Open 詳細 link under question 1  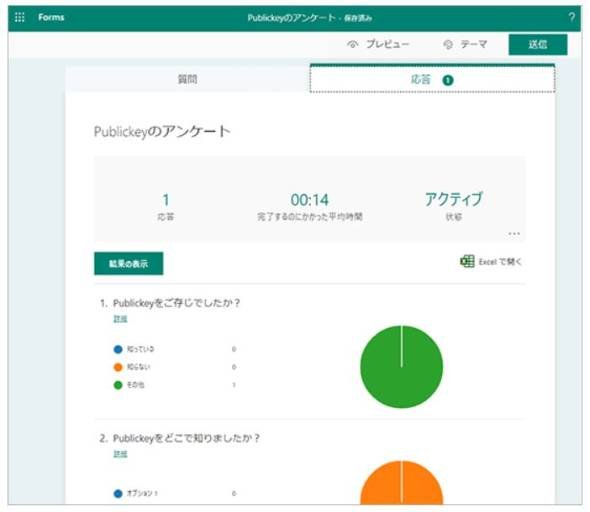click(x=120, y=319)
